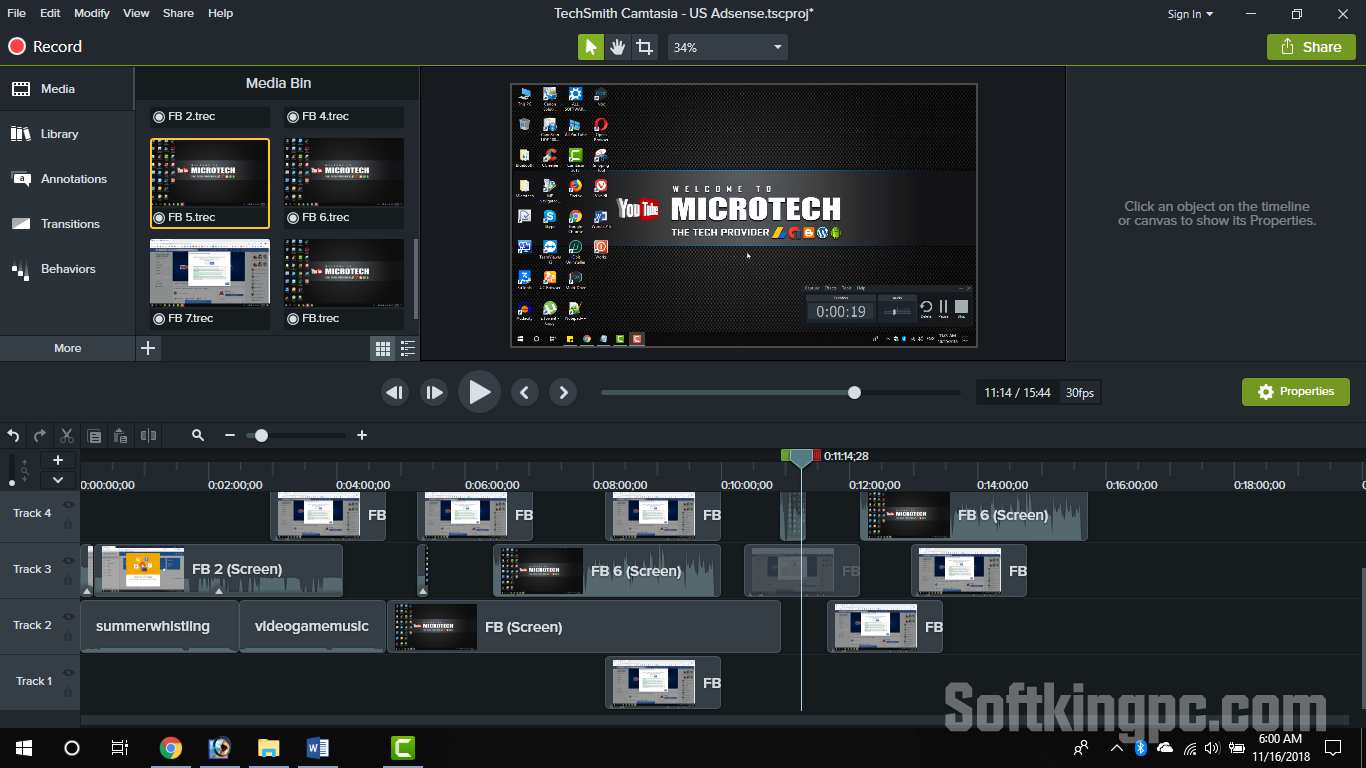The width and height of the screenshot is (1366, 768).
Task: Switch to the Library tab
Action: (67, 134)
